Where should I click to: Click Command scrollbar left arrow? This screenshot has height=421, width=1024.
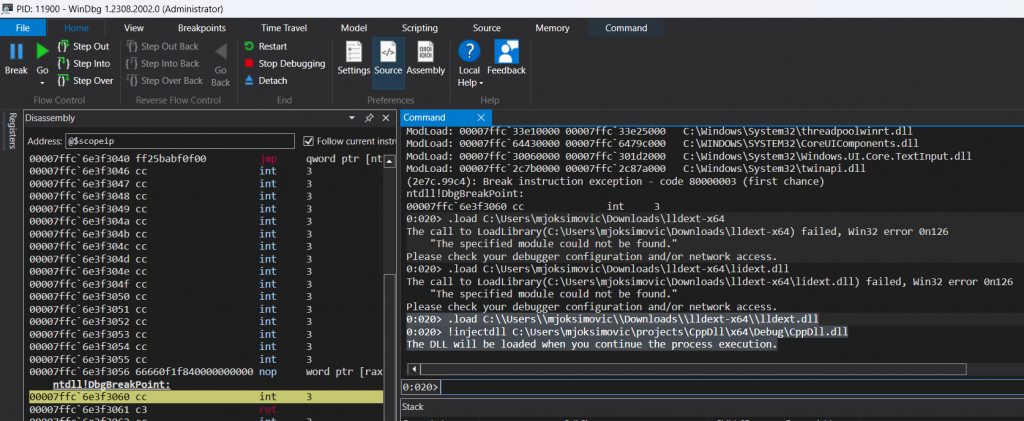click(413, 369)
